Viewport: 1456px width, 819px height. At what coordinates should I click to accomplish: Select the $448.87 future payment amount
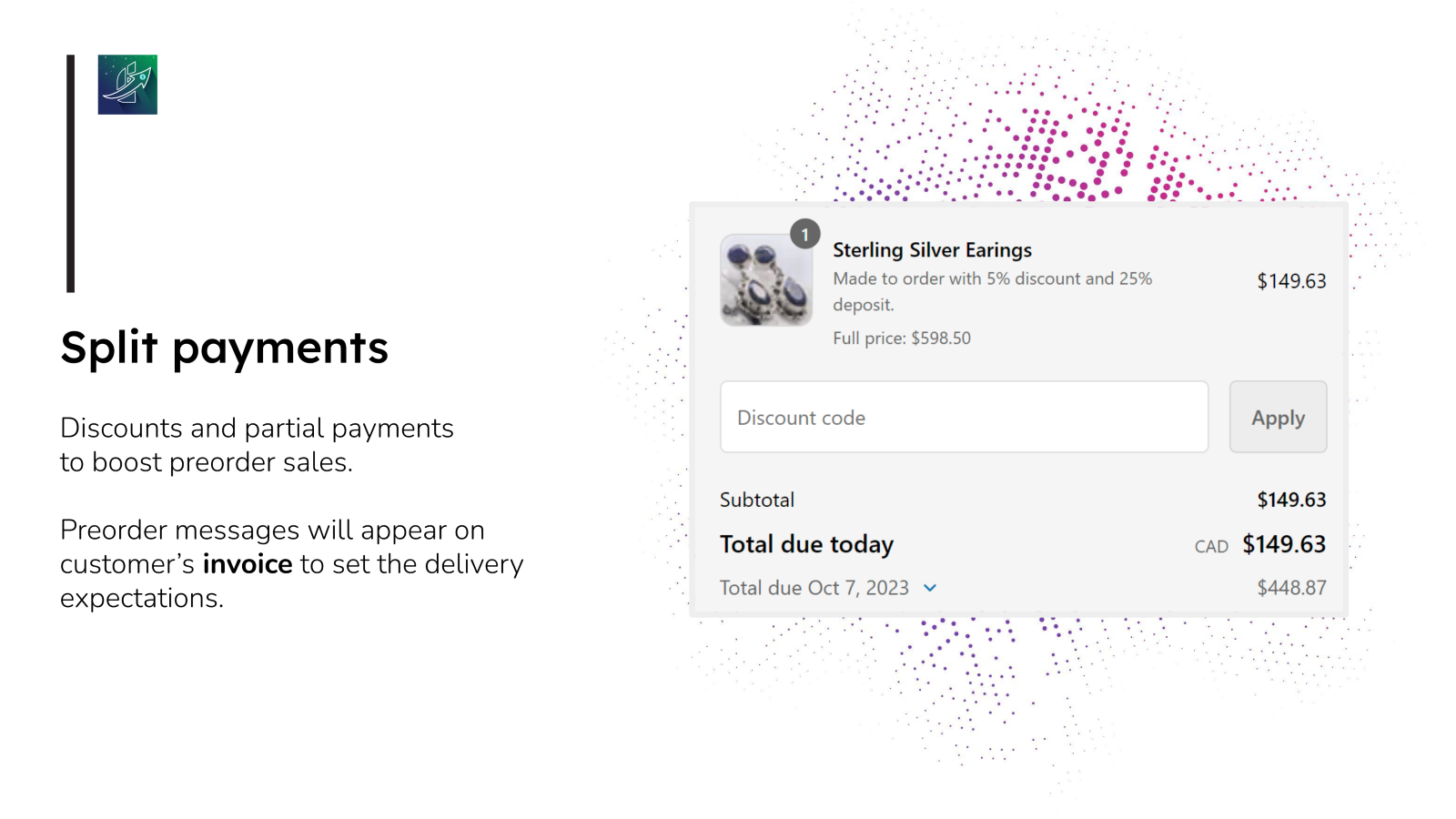point(1290,587)
